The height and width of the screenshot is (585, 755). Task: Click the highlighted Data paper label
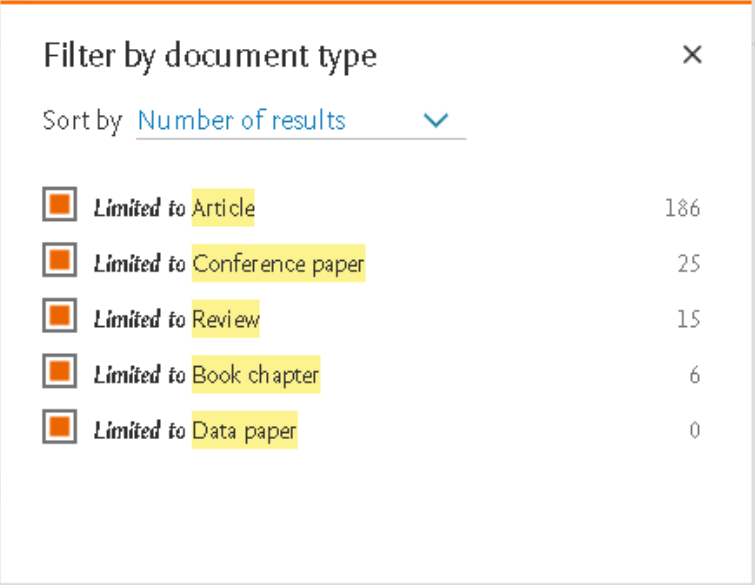(x=244, y=431)
